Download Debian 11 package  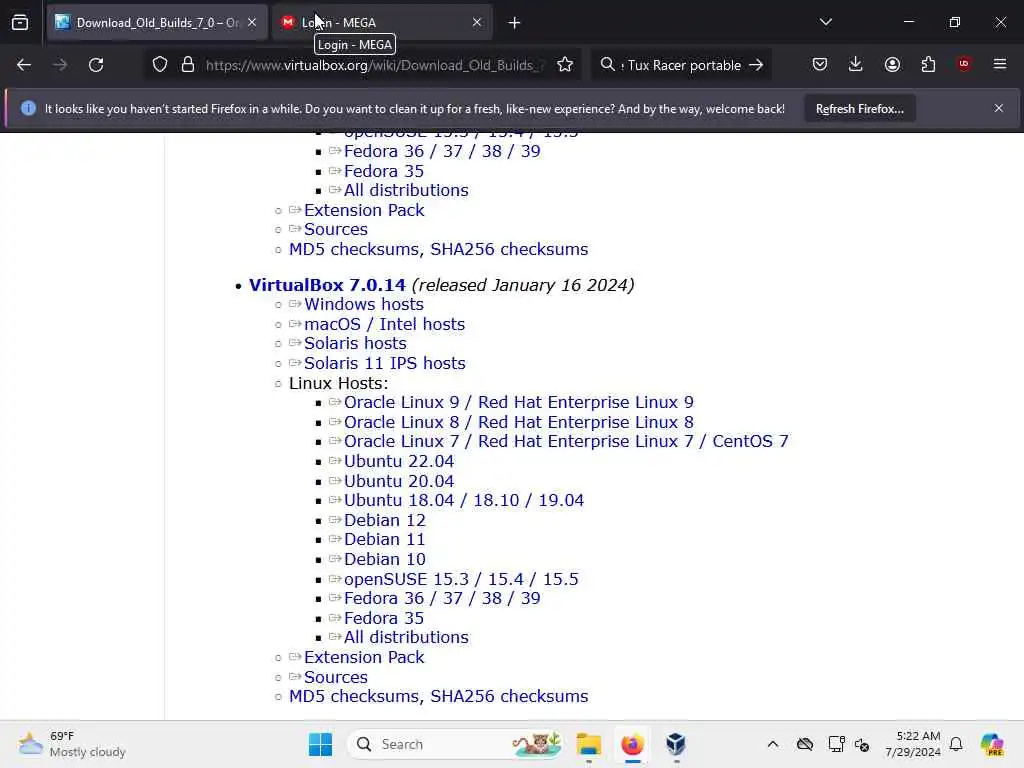(385, 539)
